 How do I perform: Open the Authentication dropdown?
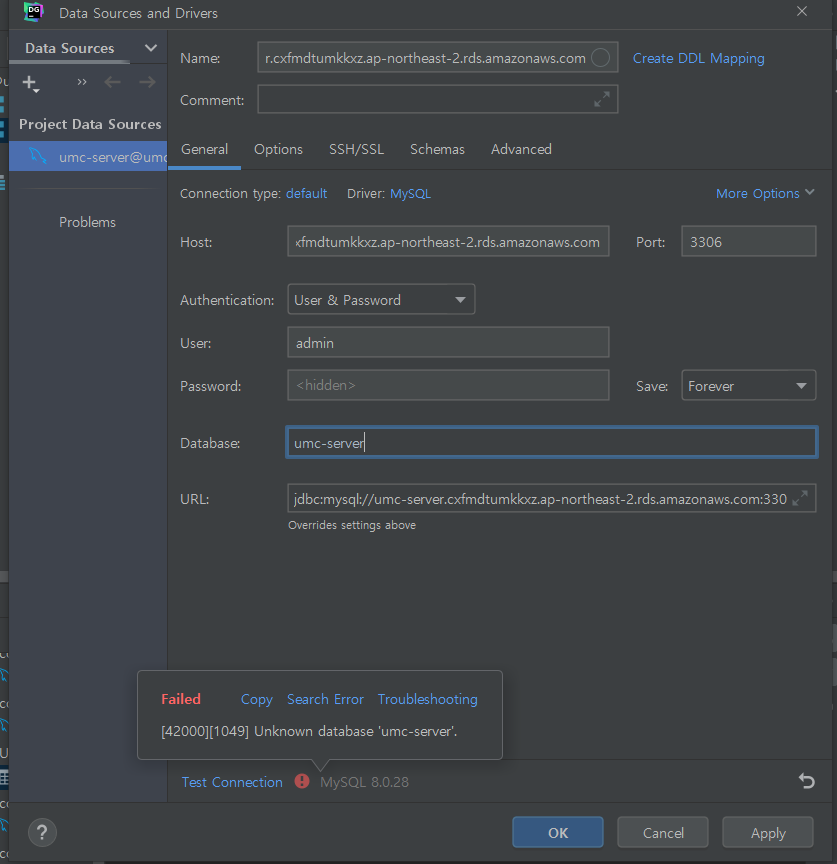click(x=381, y=300)
